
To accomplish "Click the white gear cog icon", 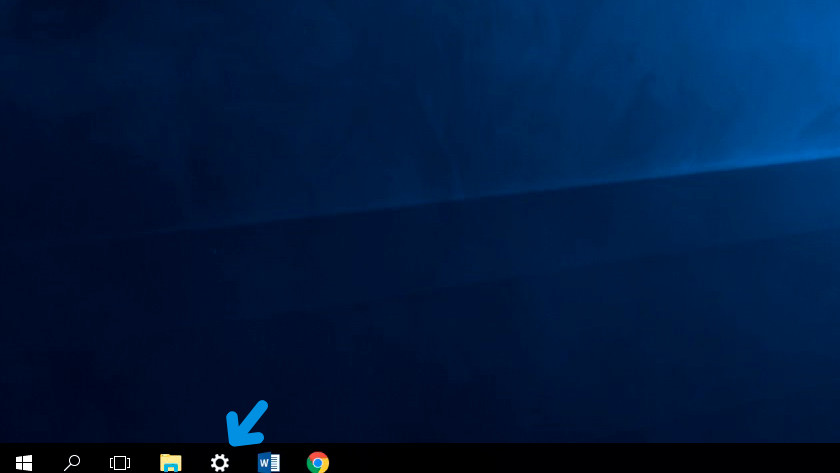I will click(219, 462).
